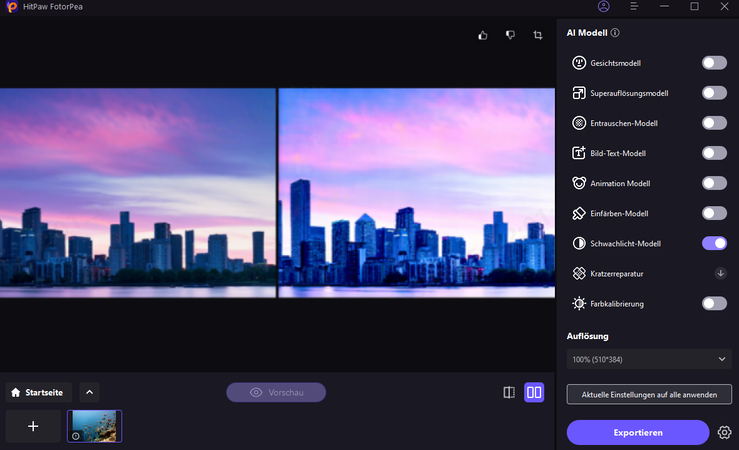Switch to side-by-side compare view
Screen dimensions: 739x450
pos(534,393)
